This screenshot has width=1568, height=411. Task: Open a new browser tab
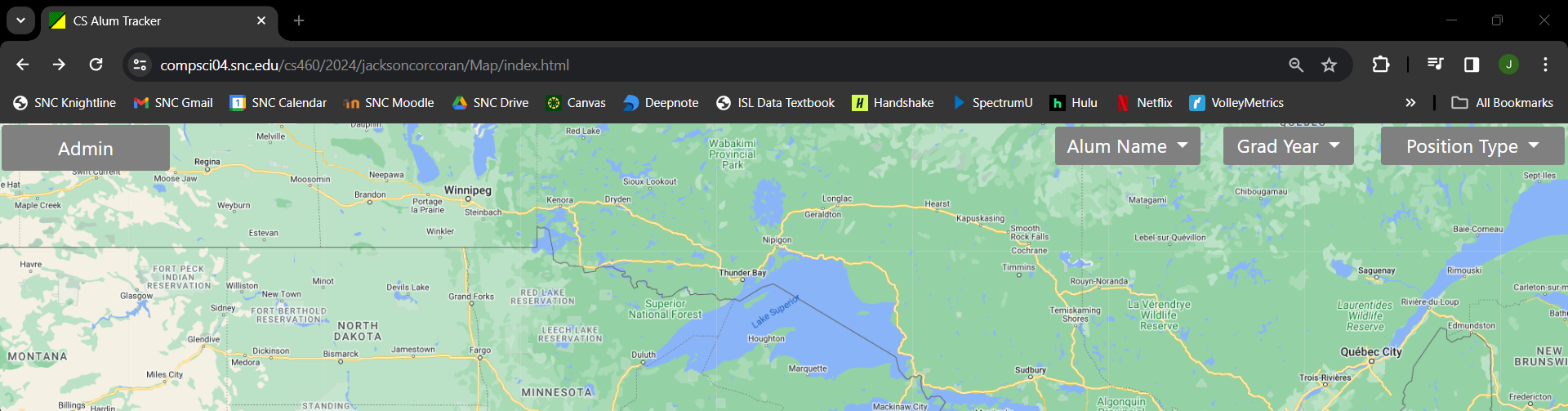click(x=299, y=21)
